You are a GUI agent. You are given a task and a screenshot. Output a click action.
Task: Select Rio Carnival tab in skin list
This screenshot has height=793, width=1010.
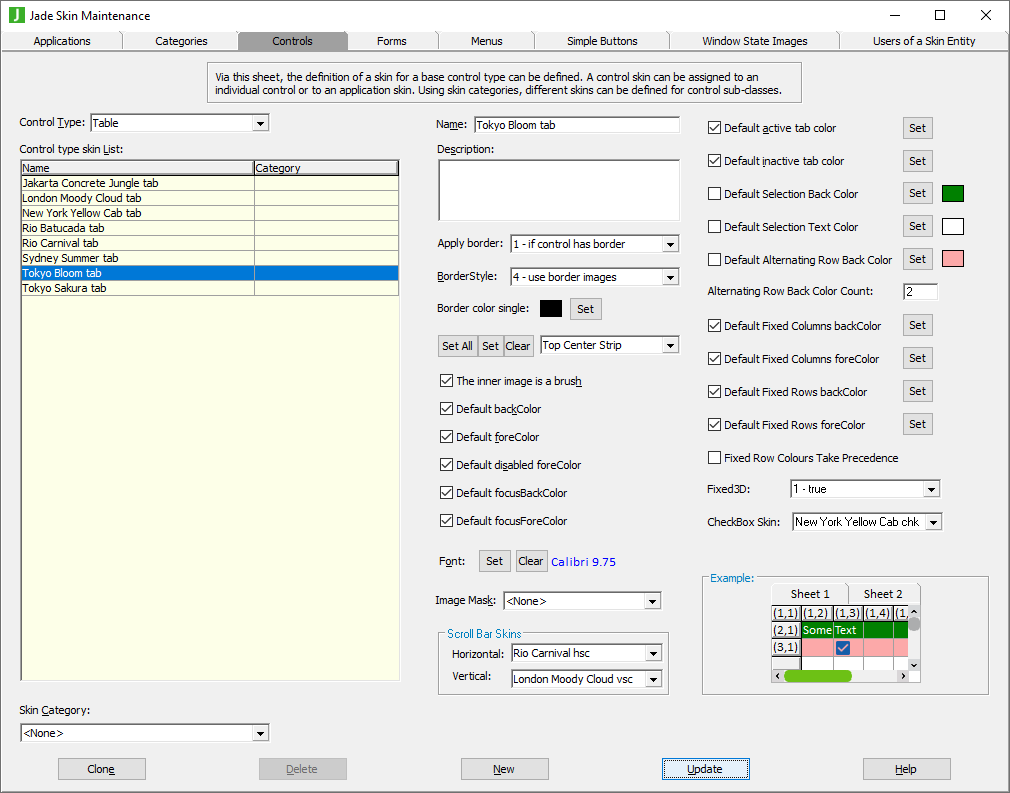60,243
